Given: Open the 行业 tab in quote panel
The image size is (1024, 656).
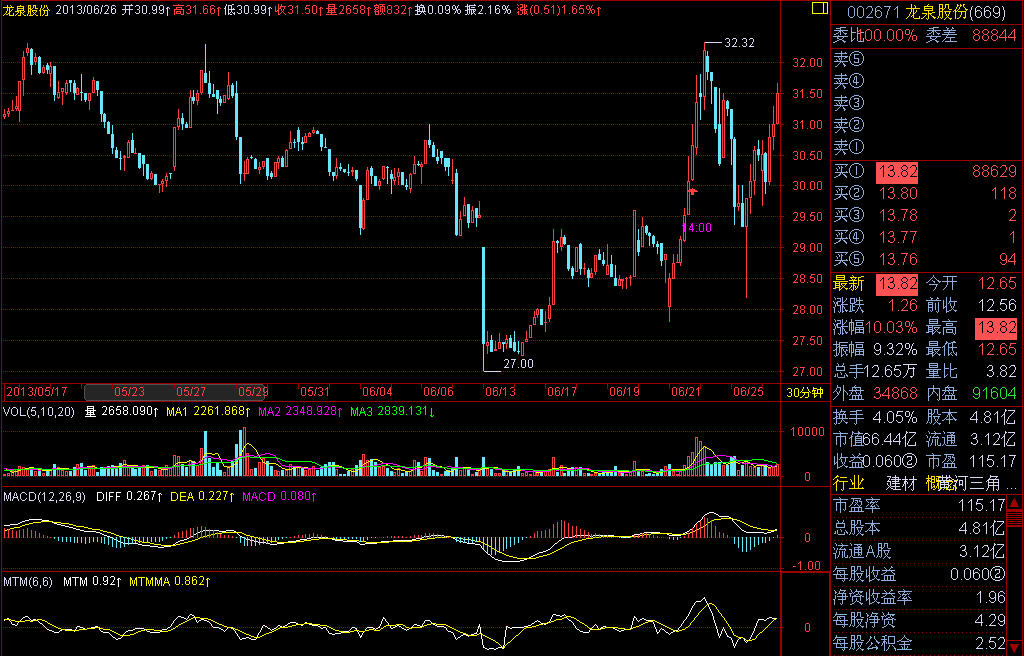Looking at the screenshot, I should (849, 483).
